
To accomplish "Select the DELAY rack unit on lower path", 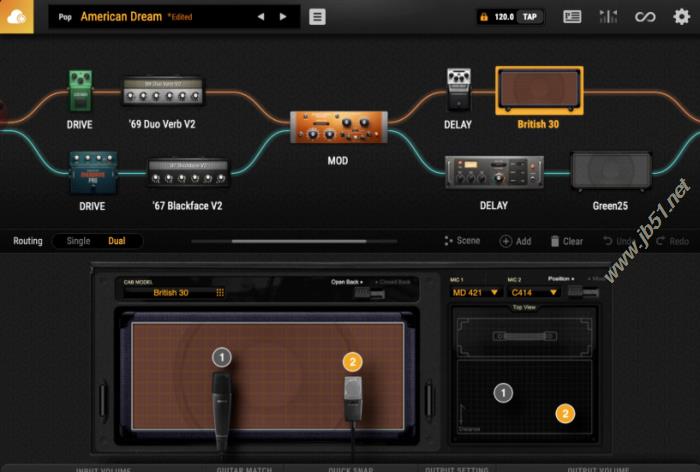I will click(494, 171).
